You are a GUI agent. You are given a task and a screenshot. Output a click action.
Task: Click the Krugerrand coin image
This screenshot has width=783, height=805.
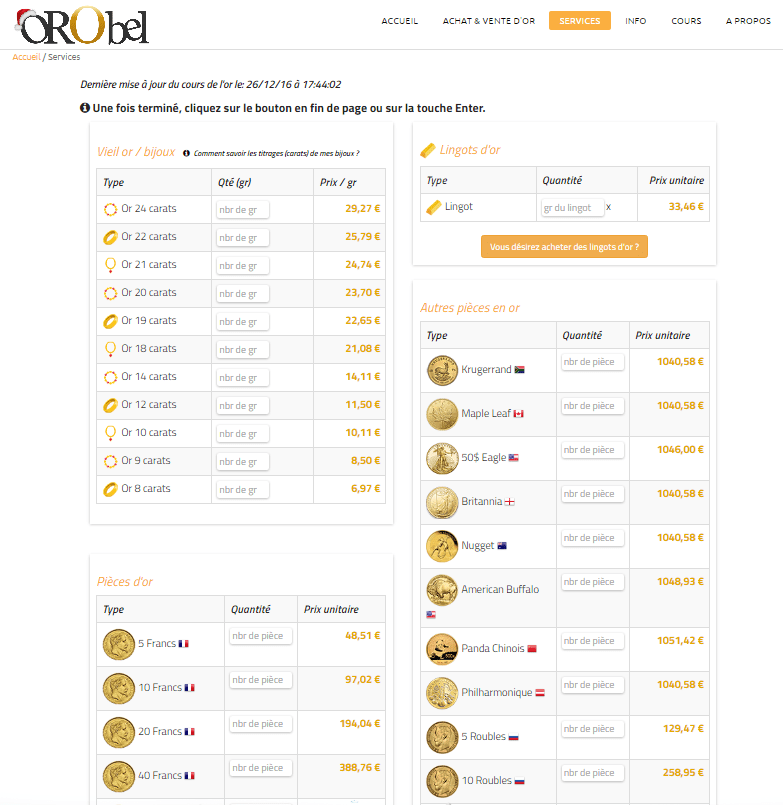coord(442,370)
